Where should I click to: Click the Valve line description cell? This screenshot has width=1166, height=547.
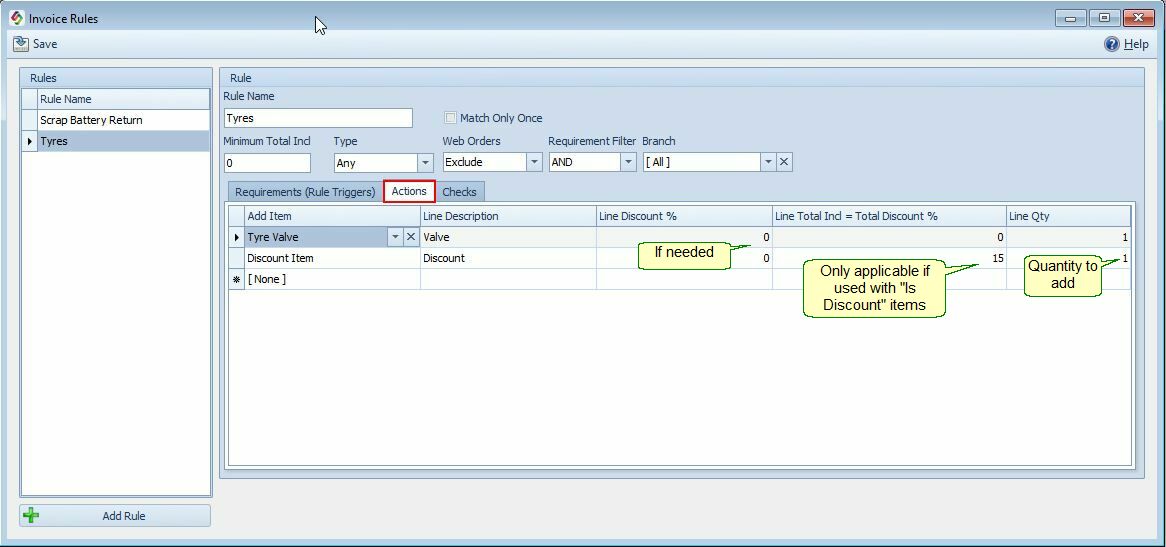[508, 237]
